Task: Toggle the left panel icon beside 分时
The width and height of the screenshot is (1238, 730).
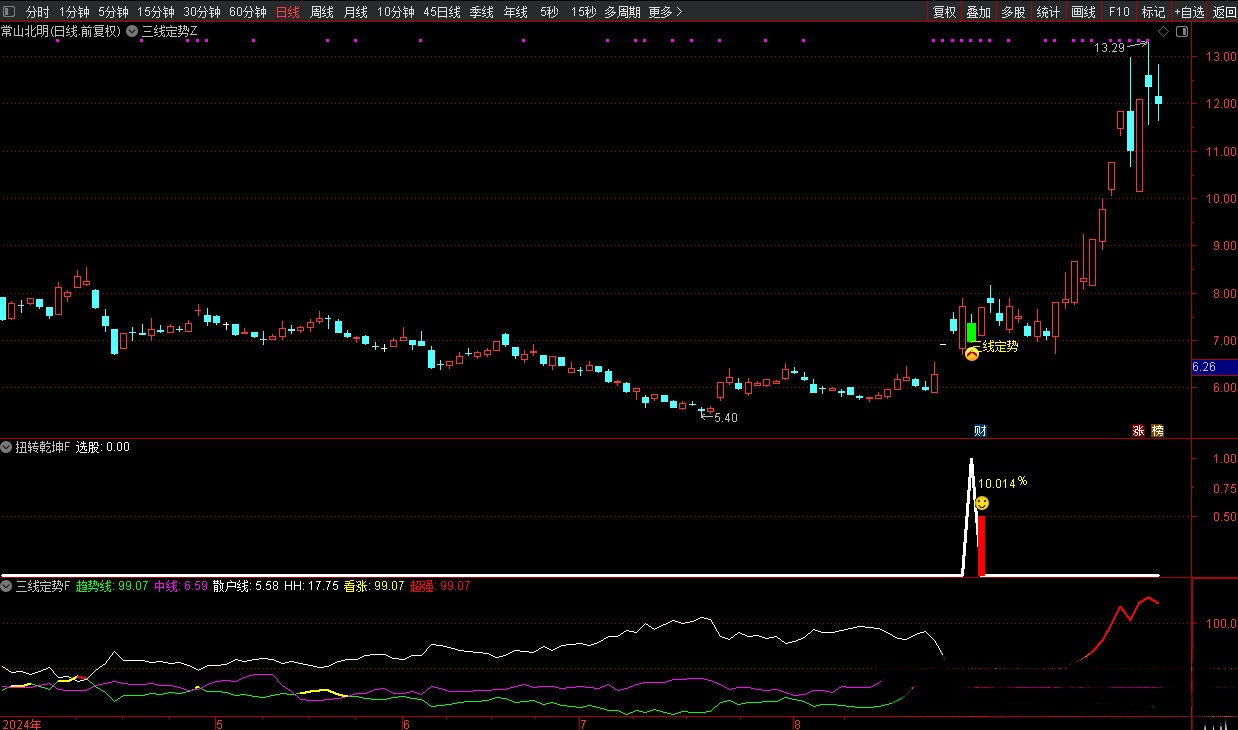Action: pyautogui.click(x=10, y=12)
